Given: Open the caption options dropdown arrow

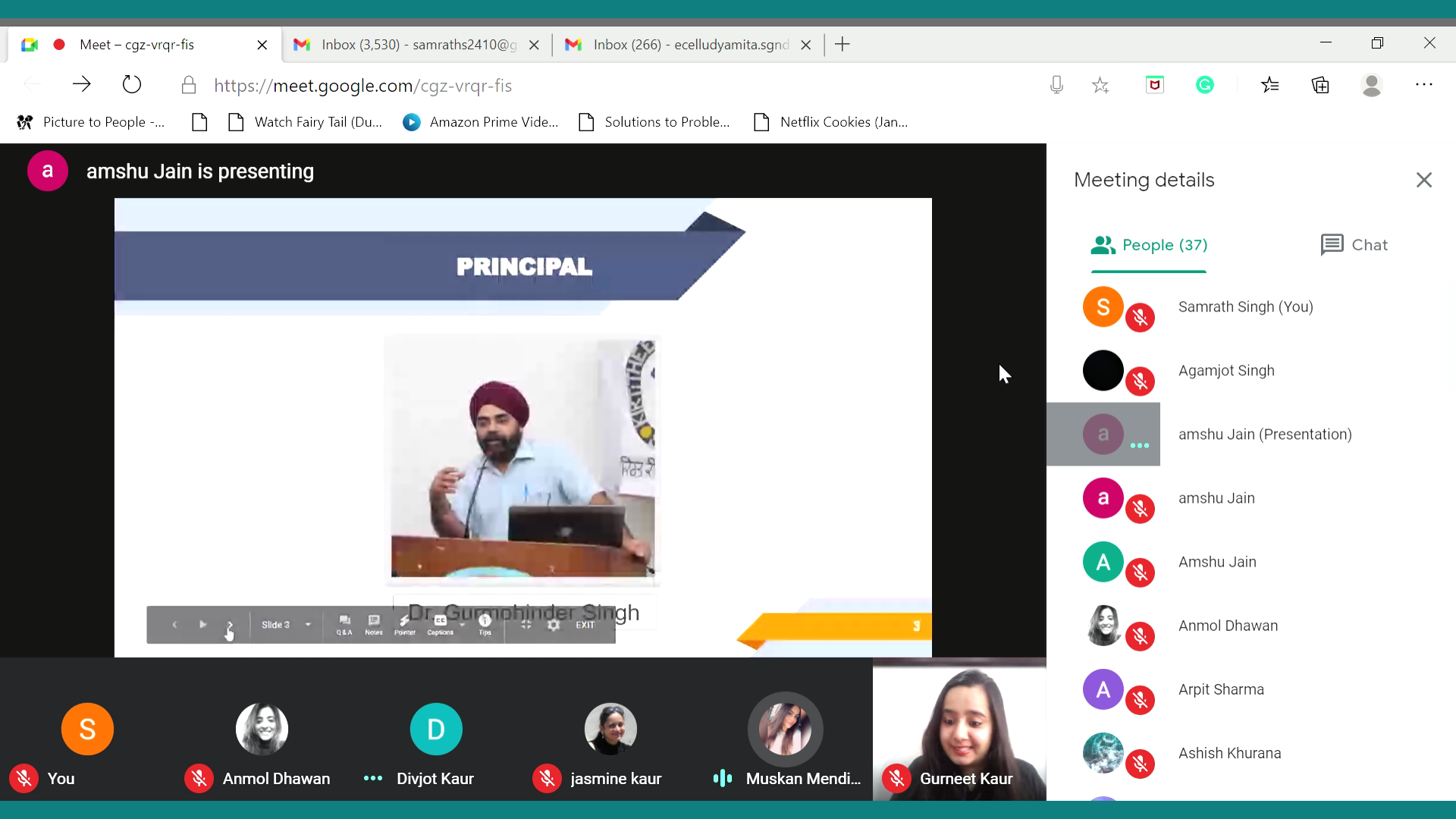Looking at the screenshot, I should (x=463, y=625).
